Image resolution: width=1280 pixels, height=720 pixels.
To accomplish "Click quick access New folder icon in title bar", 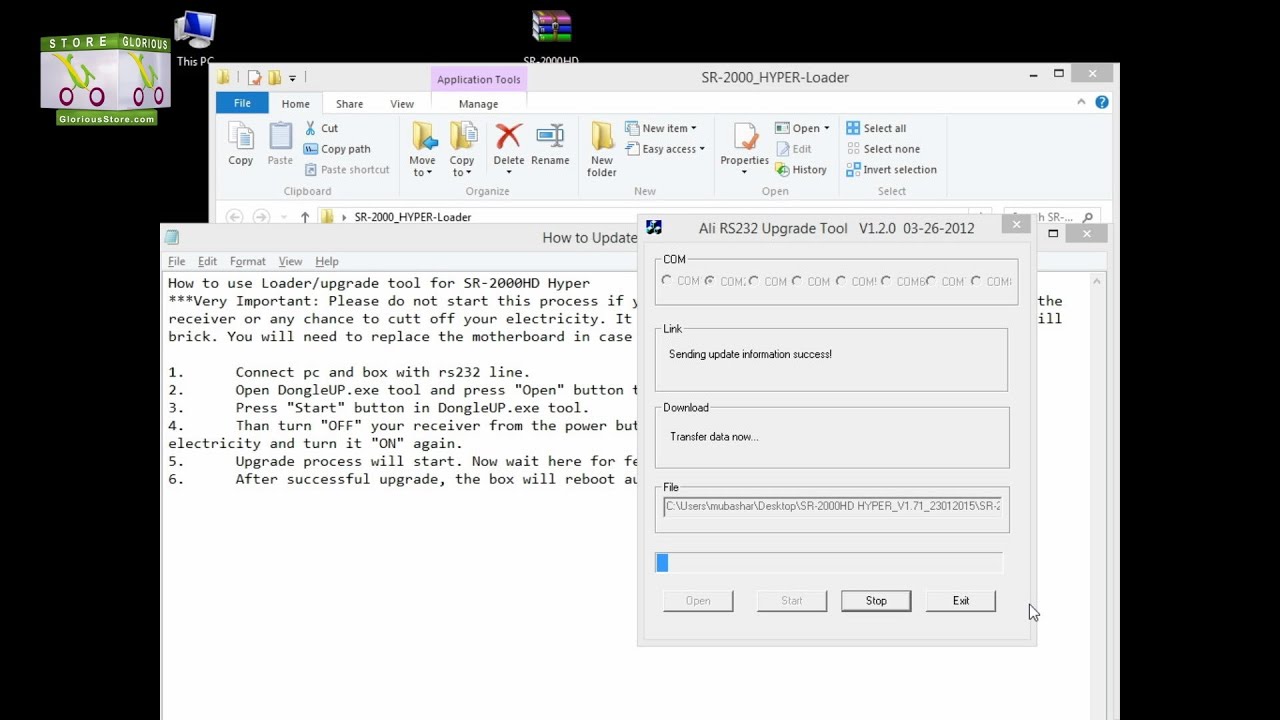I will [x=274, y=77].
